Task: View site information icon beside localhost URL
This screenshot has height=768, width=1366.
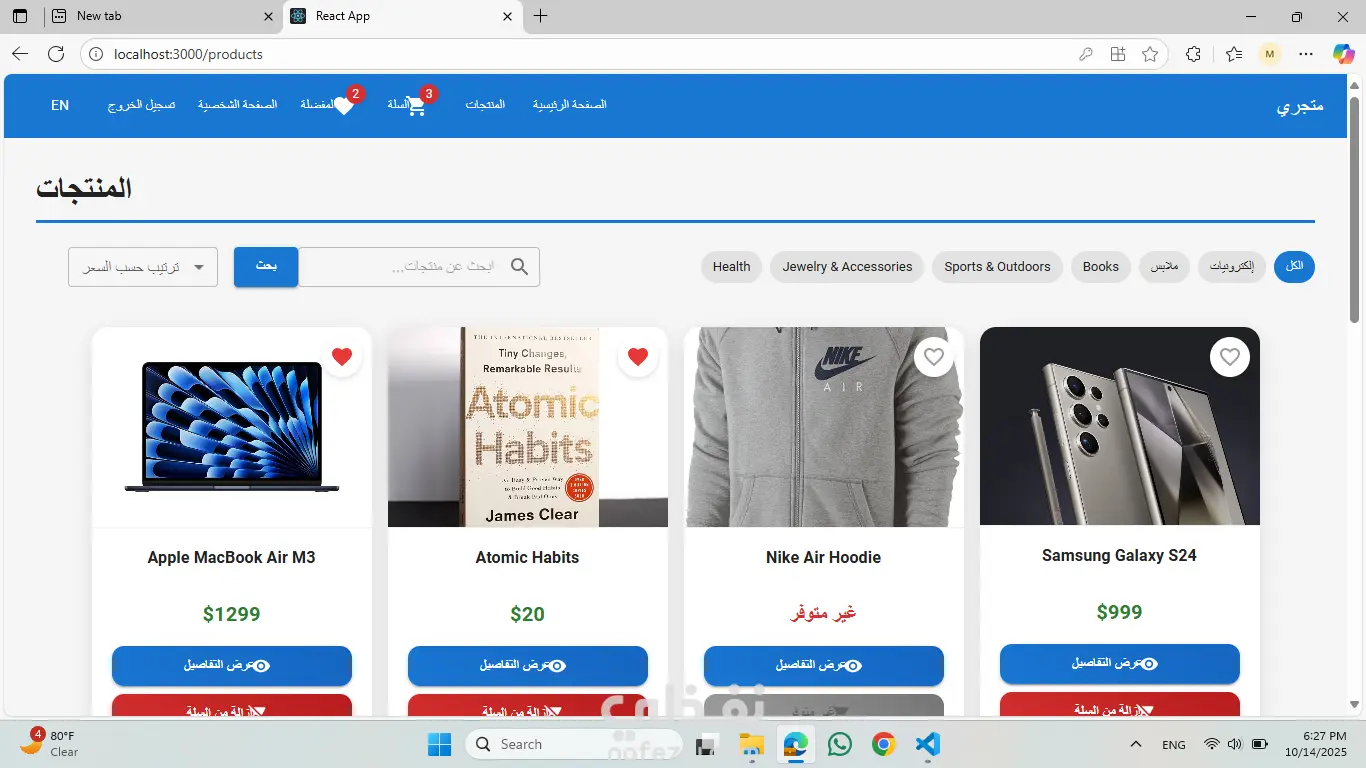Action: click(x=96, y=54)
